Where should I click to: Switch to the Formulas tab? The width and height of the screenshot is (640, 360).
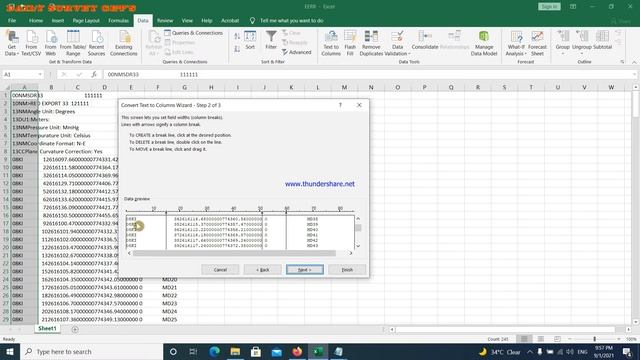click(x=118, y=20)
